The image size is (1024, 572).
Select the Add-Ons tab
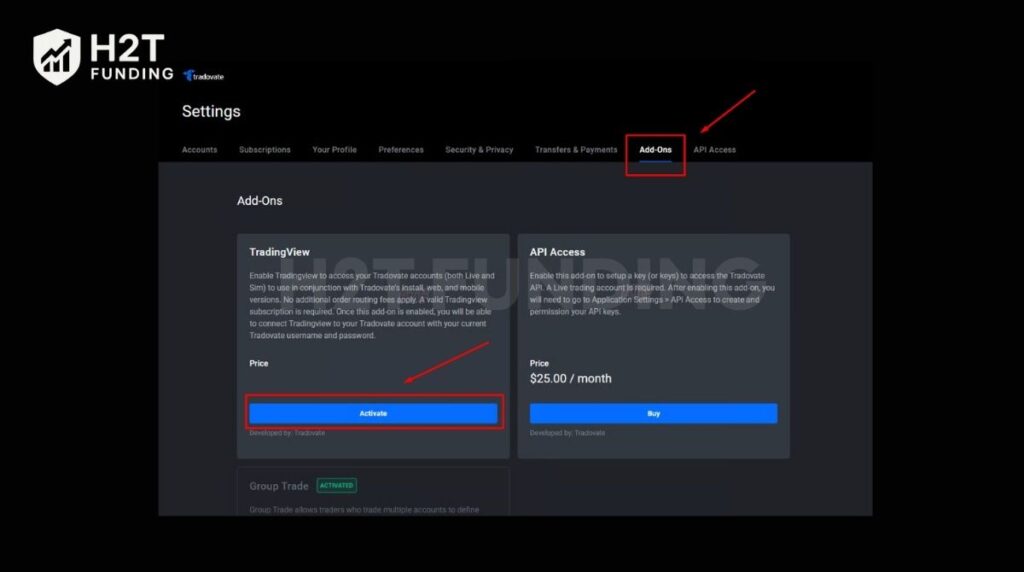coord(655,150)
